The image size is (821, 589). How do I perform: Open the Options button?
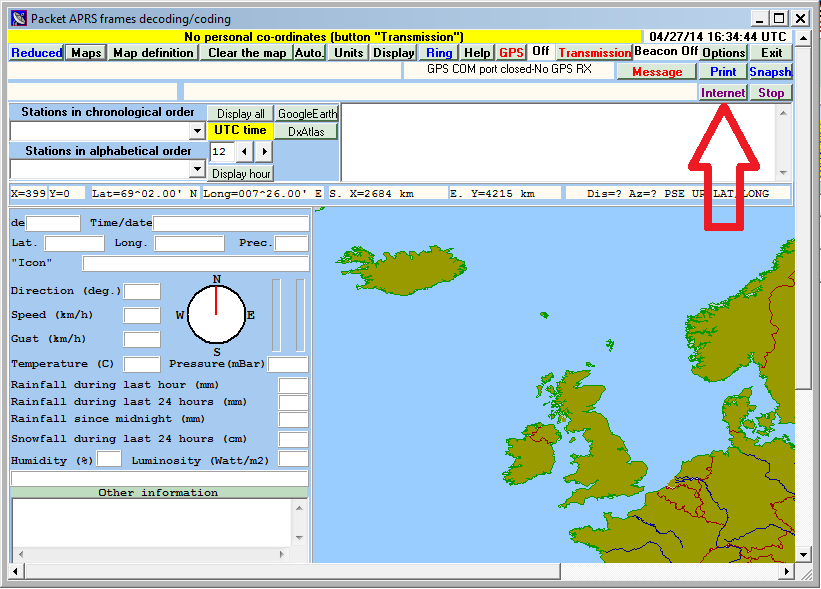pos(724,53)
